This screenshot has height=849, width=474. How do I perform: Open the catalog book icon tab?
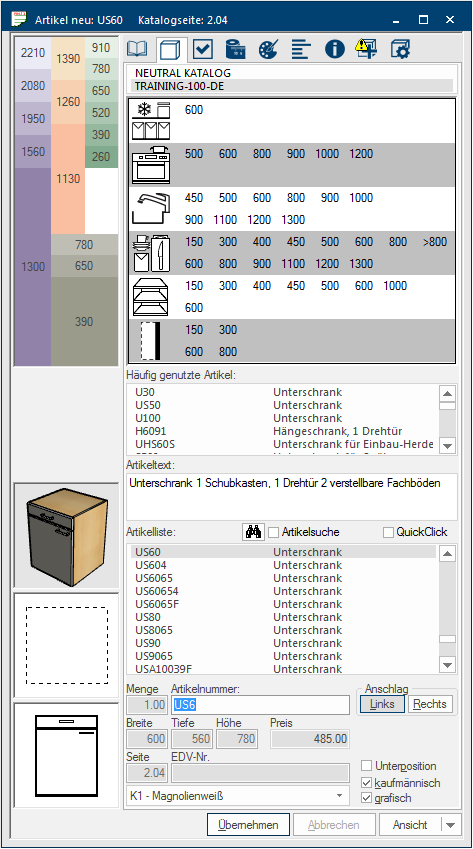pyautogui.click(x=138, y=49)
